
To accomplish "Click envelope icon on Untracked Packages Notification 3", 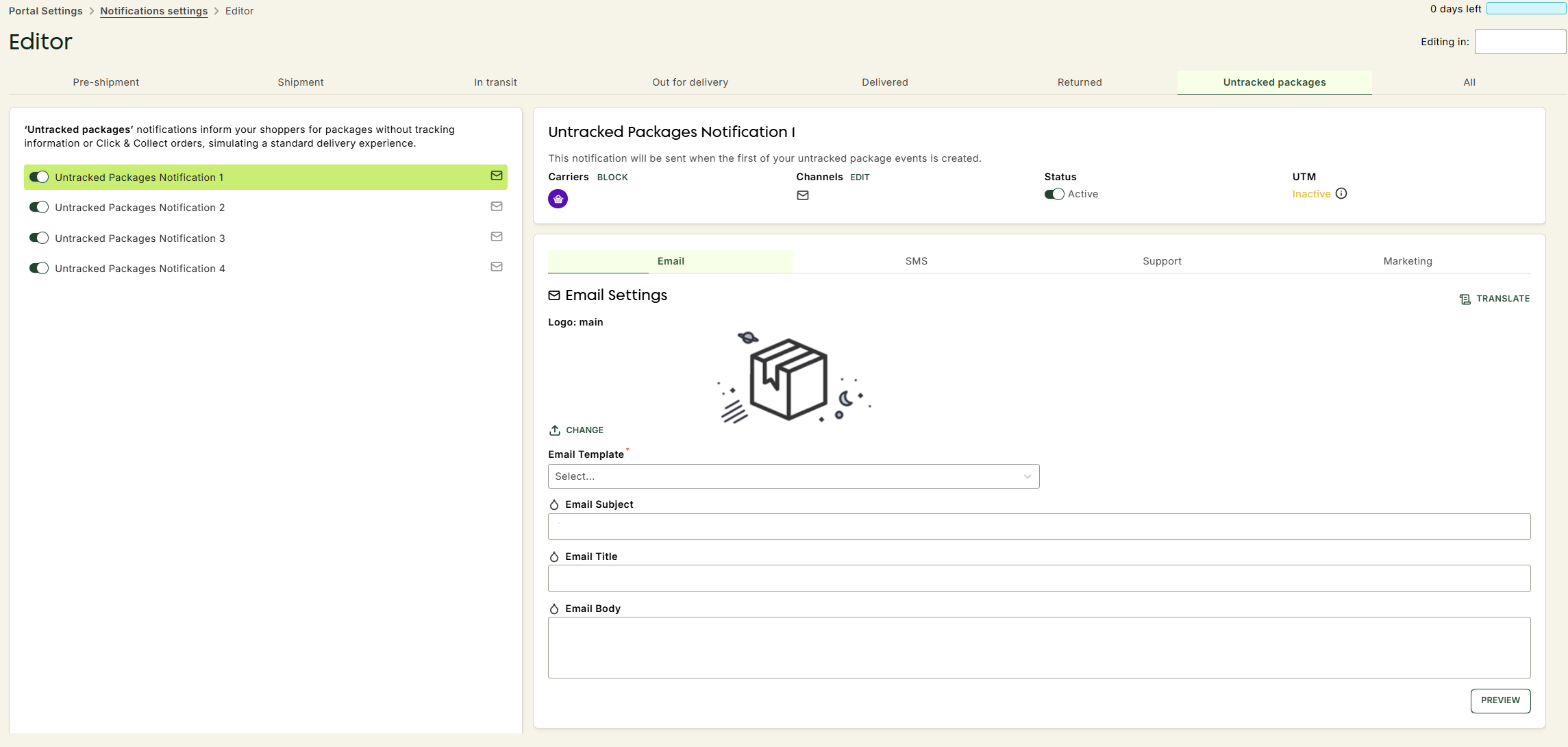I will (x=497, y=237).
